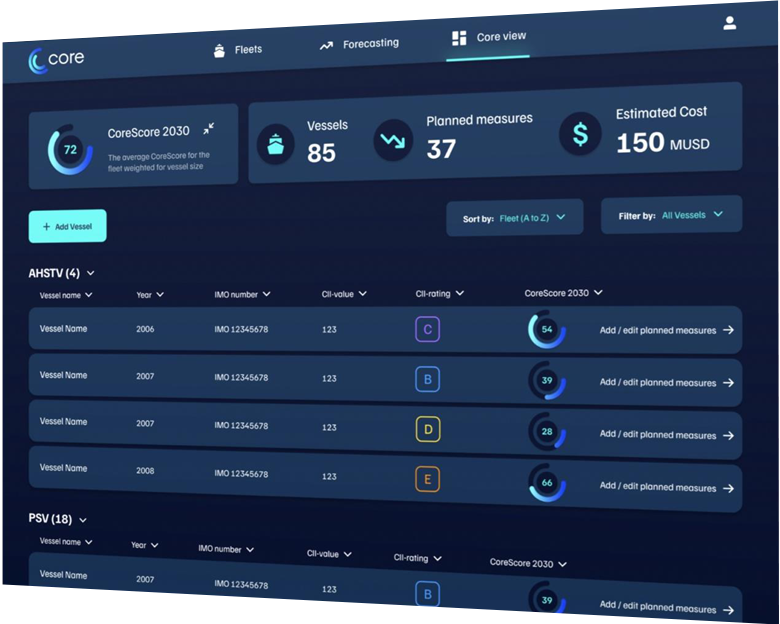Collapse the CoreScore 2030 card

(208, 129)
